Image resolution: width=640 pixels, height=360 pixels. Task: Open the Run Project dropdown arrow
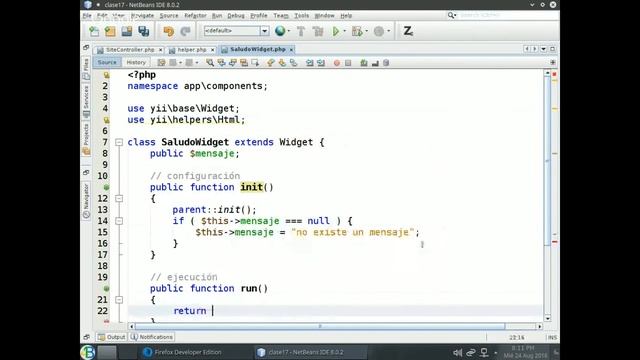pyautogui.click(x=344, y=31)
